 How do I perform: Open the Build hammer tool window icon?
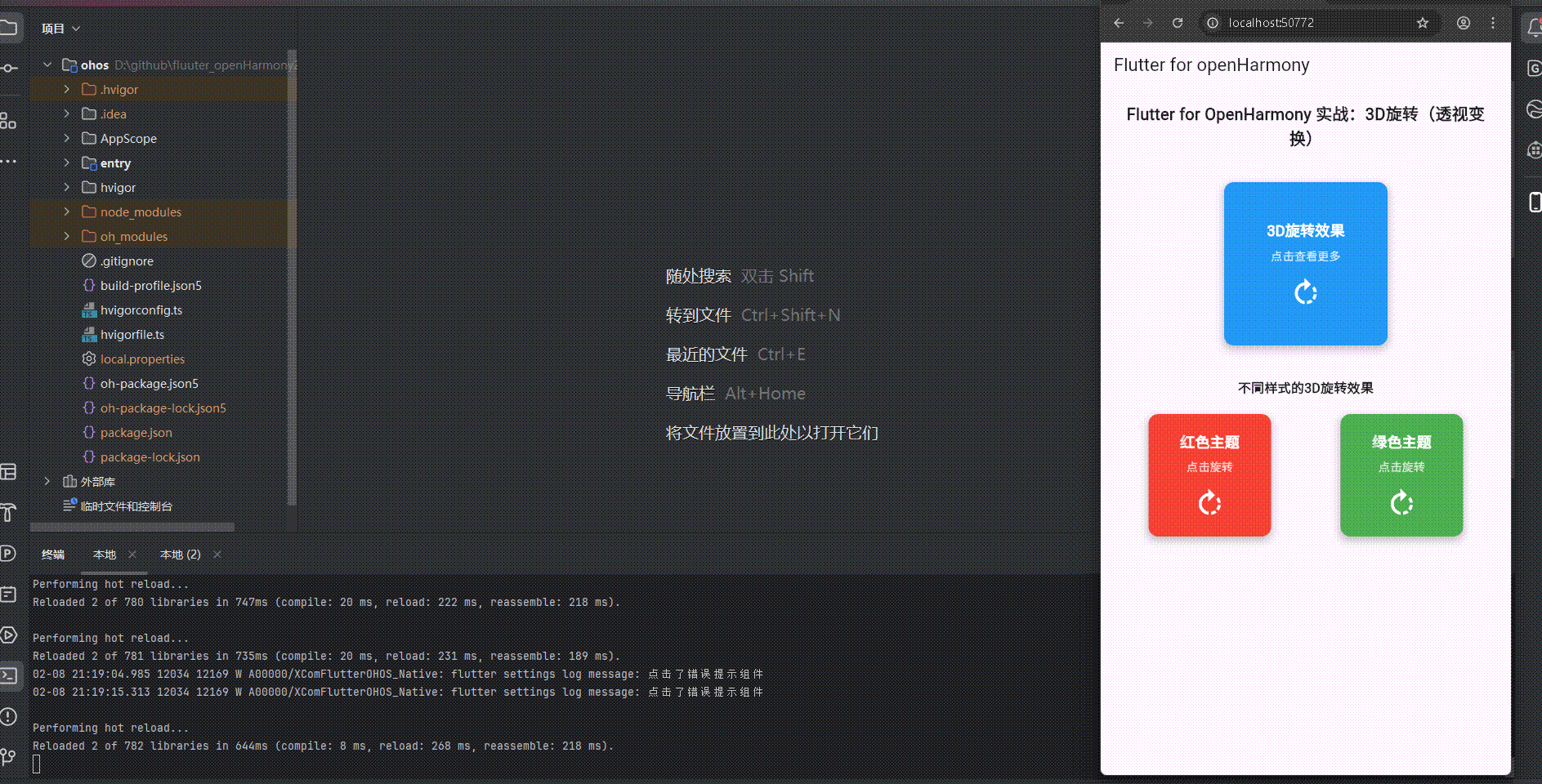click(8, 512)
